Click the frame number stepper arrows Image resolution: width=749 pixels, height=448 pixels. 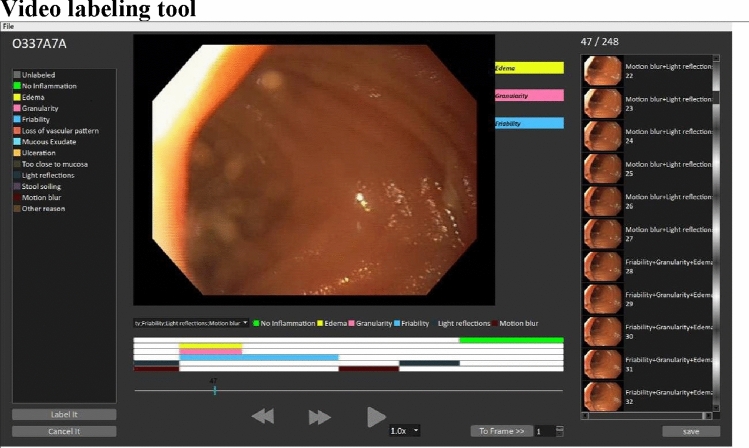[x=560, y=431]
